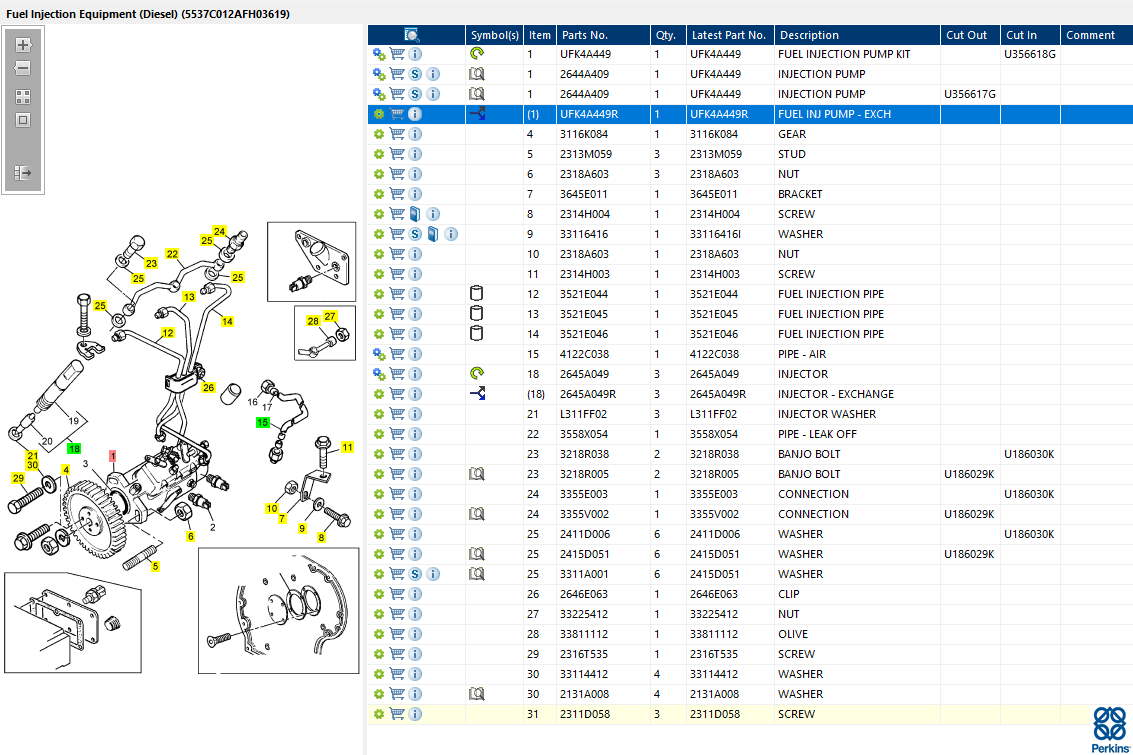This screenshot has width=1133, height=755.
Task: Open info for the STUD 2313M059 row
Action: 415,154
